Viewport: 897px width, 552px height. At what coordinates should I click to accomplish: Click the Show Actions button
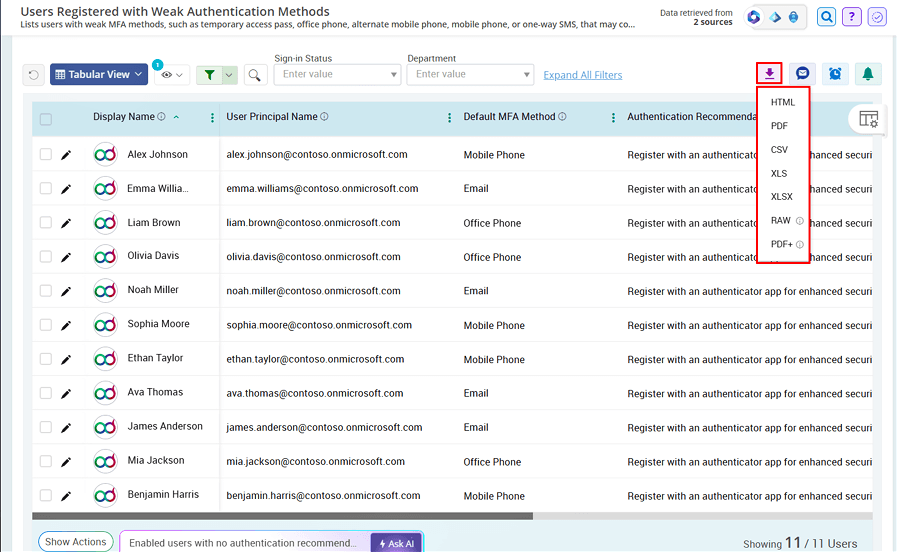coord(76,541)
